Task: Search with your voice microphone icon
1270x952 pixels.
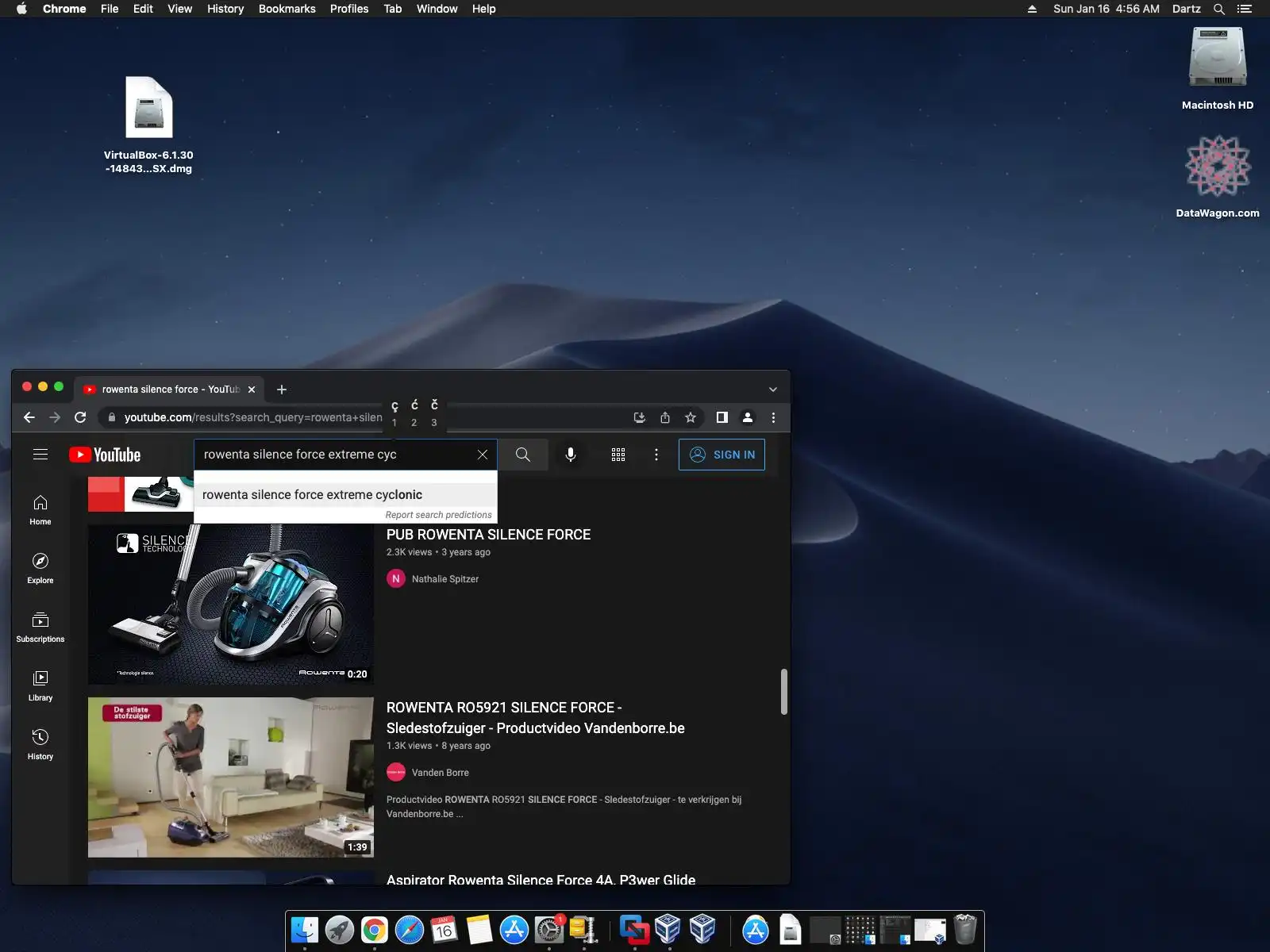Action: click(x=571, y=455)
